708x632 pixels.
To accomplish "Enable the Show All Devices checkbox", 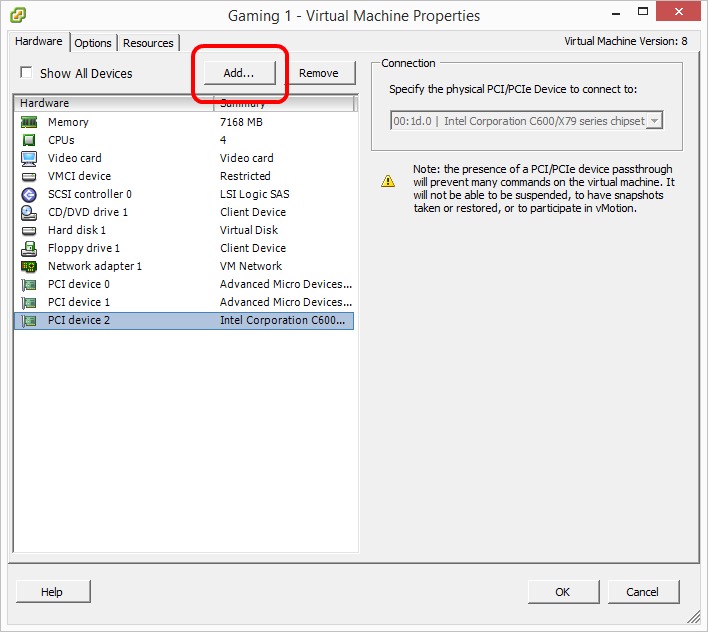I will pyautogui.click(x=26, y=73).
